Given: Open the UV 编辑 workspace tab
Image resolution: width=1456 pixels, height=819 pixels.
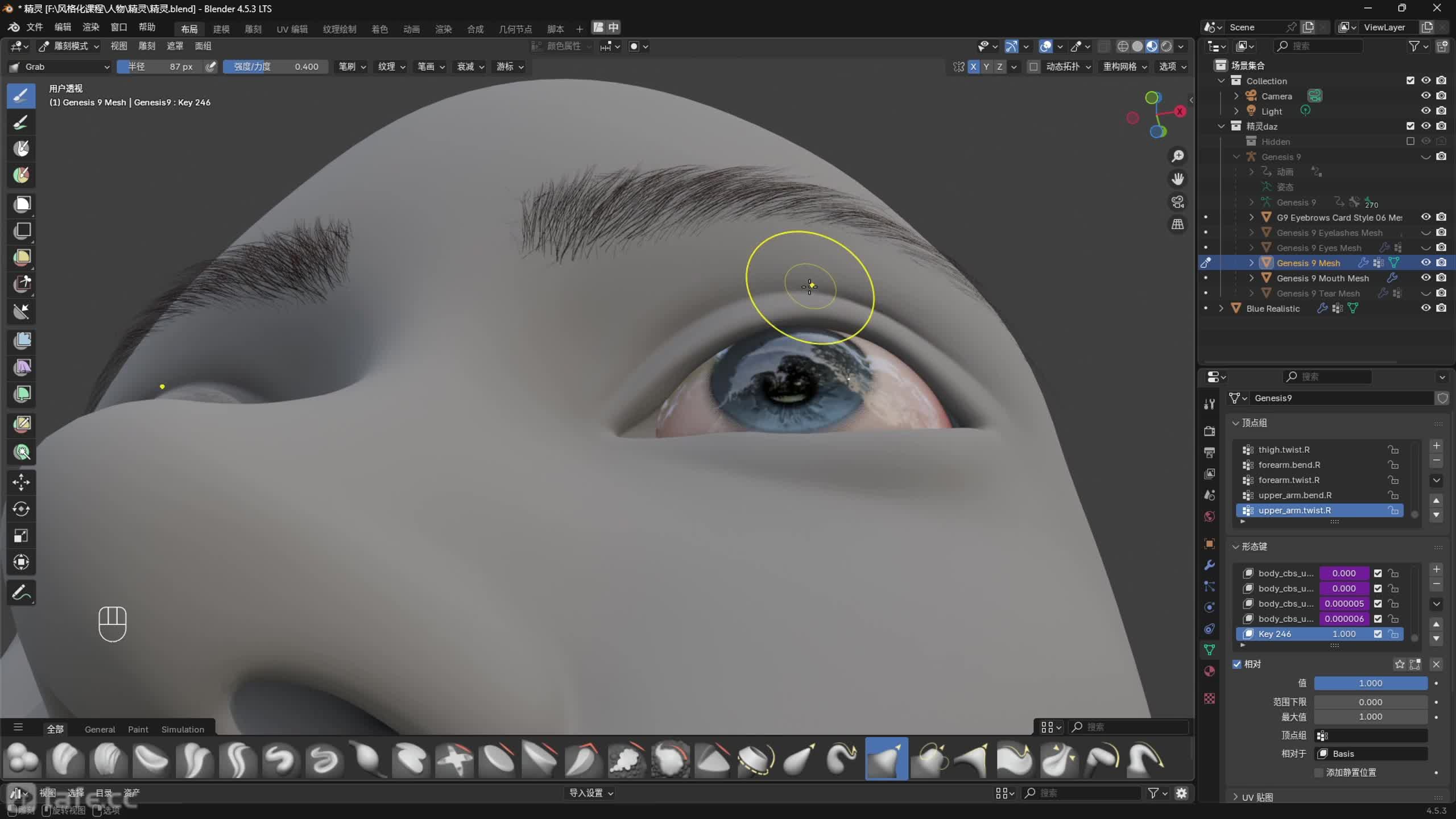Looking at the screenshot, I should pos(292,29).
